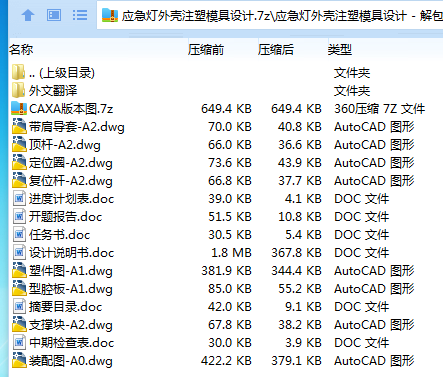The width and height of the screenshot is (443, 377).
Task: Sort by the 压缩前 column header
Action: [206, 50]
